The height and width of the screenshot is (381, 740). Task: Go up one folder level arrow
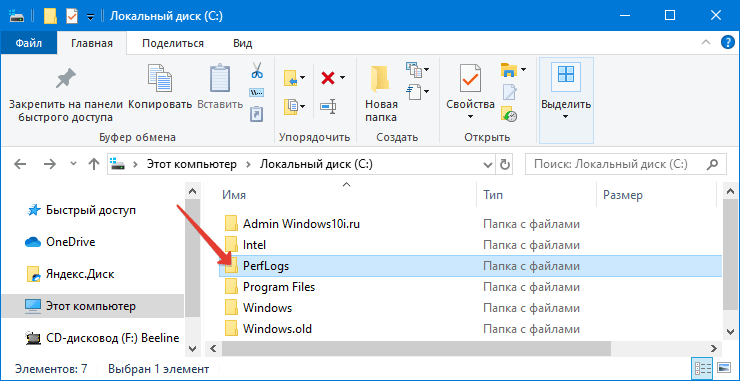[94, 164]
